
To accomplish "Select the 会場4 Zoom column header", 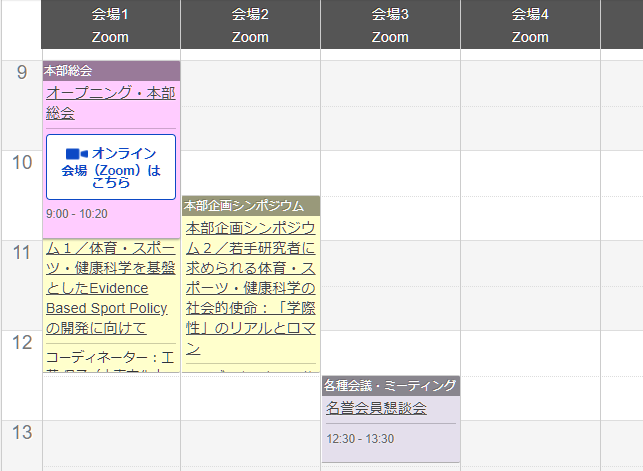I will tap(530, 25).
